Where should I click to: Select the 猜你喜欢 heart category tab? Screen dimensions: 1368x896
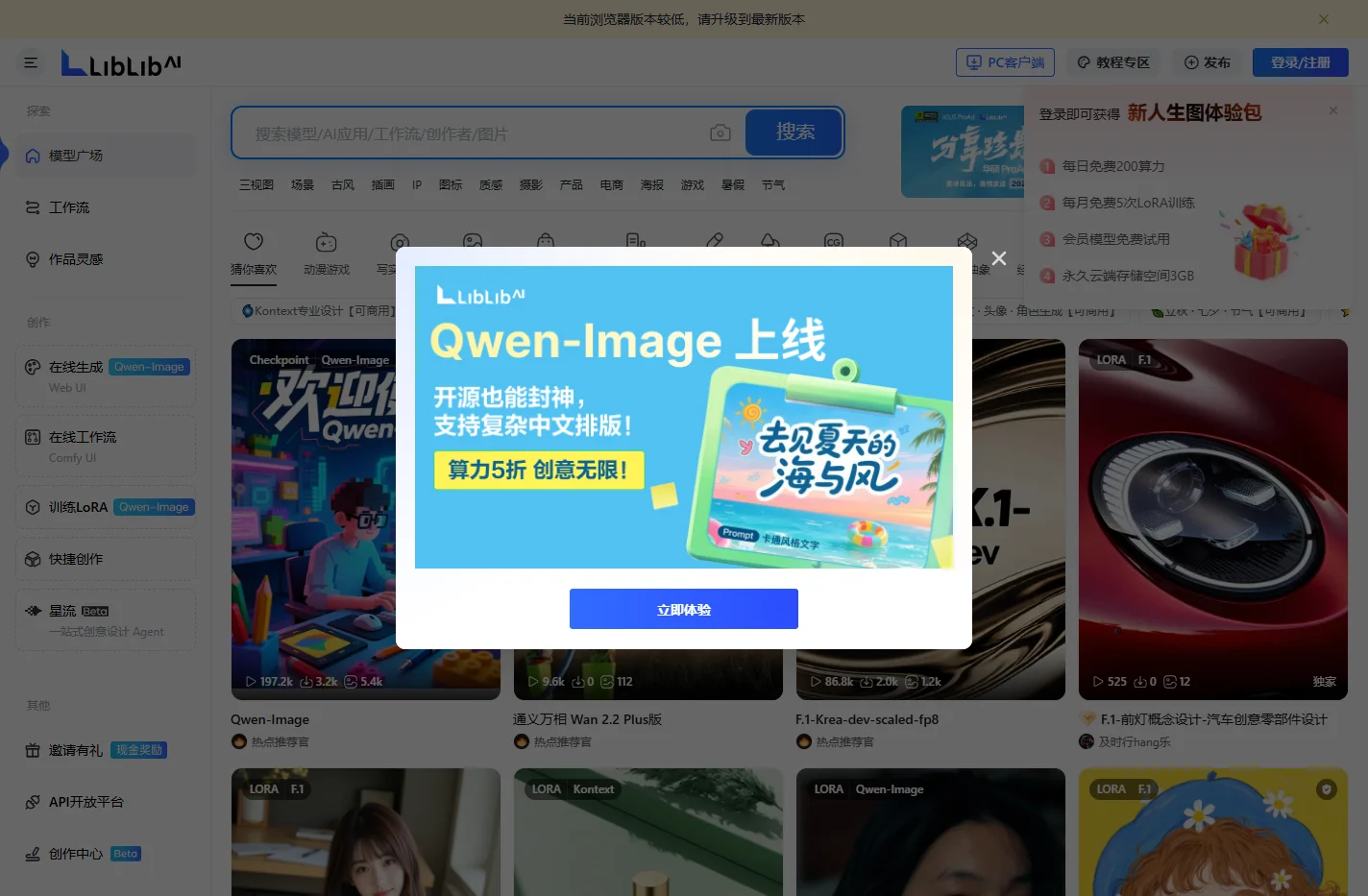coord(254,254)
